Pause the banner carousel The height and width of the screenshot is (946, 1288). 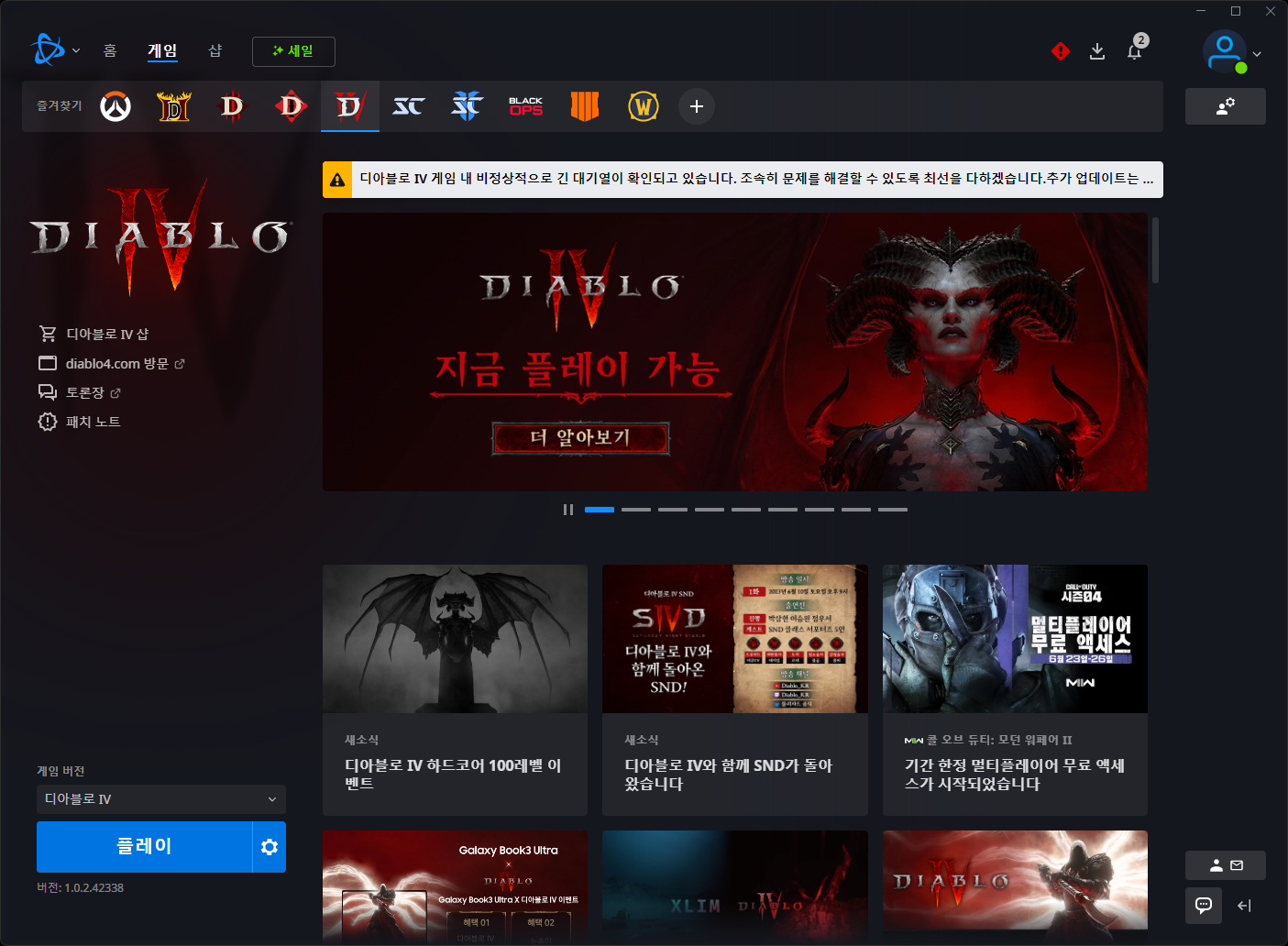point(568,510)
